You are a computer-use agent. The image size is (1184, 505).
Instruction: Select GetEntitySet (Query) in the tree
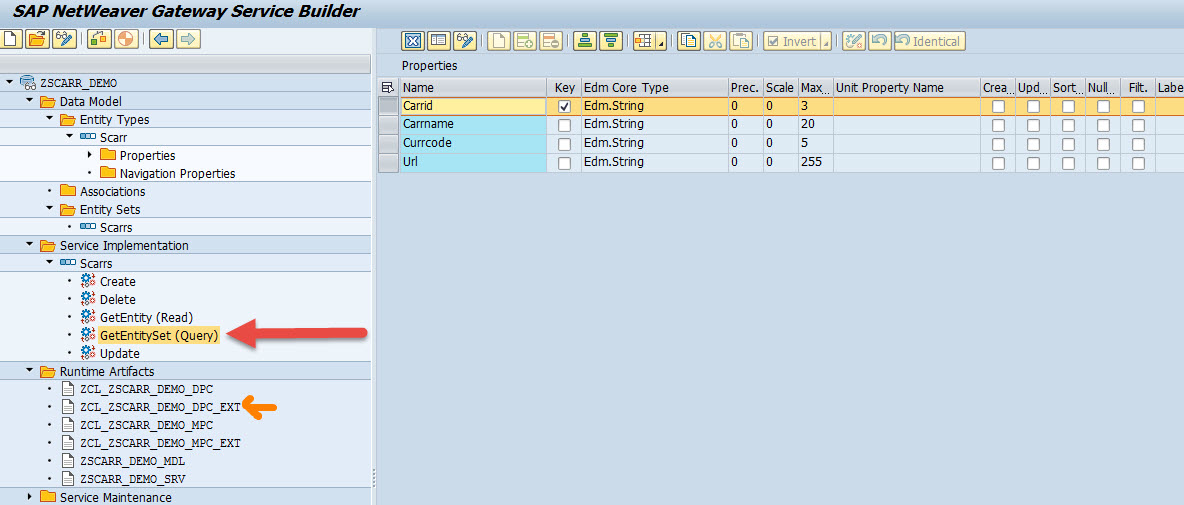coord(159,335)
